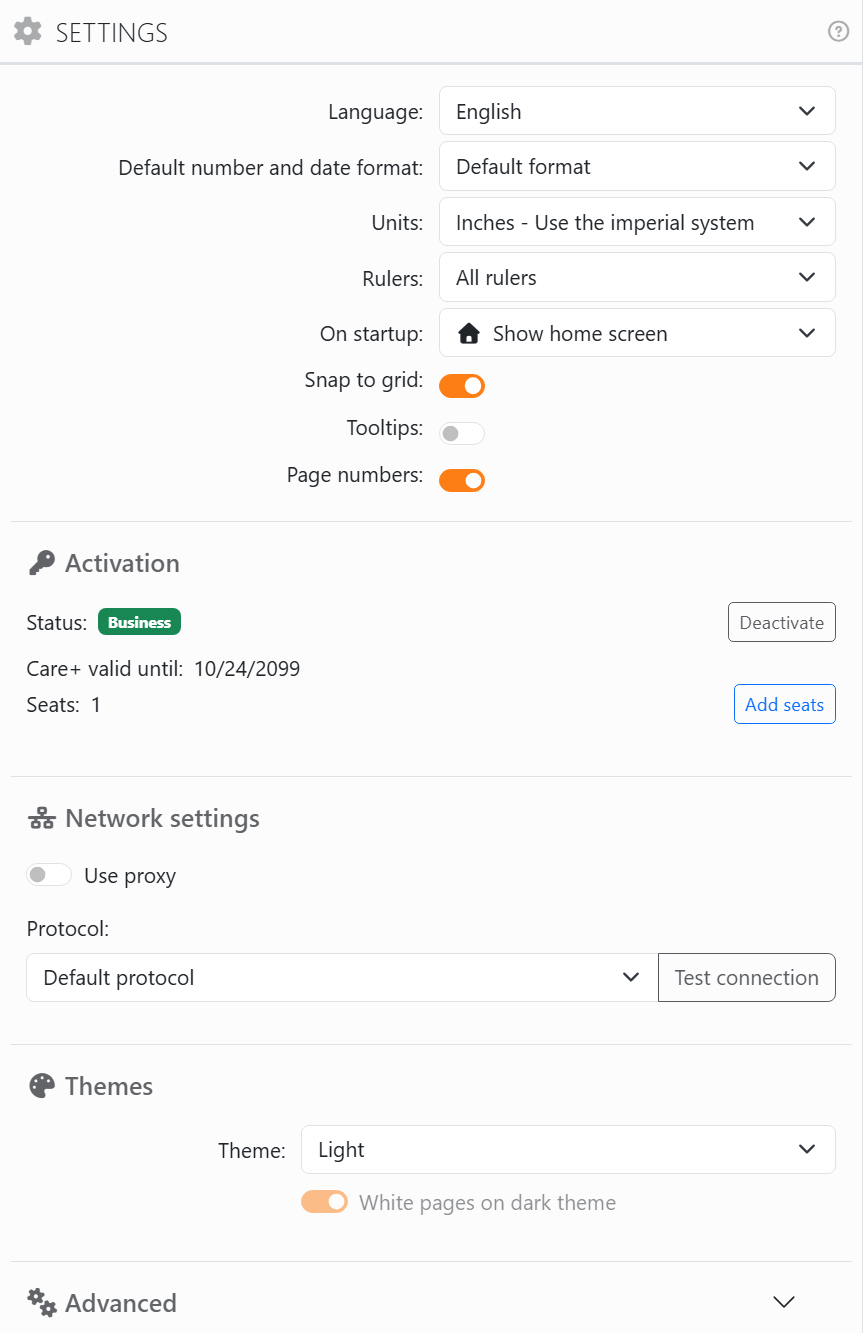Click the Advanced gears icon
The width and height of the screenshot is (863, 1333).
pyautogui.click(x=41, y=1303)
